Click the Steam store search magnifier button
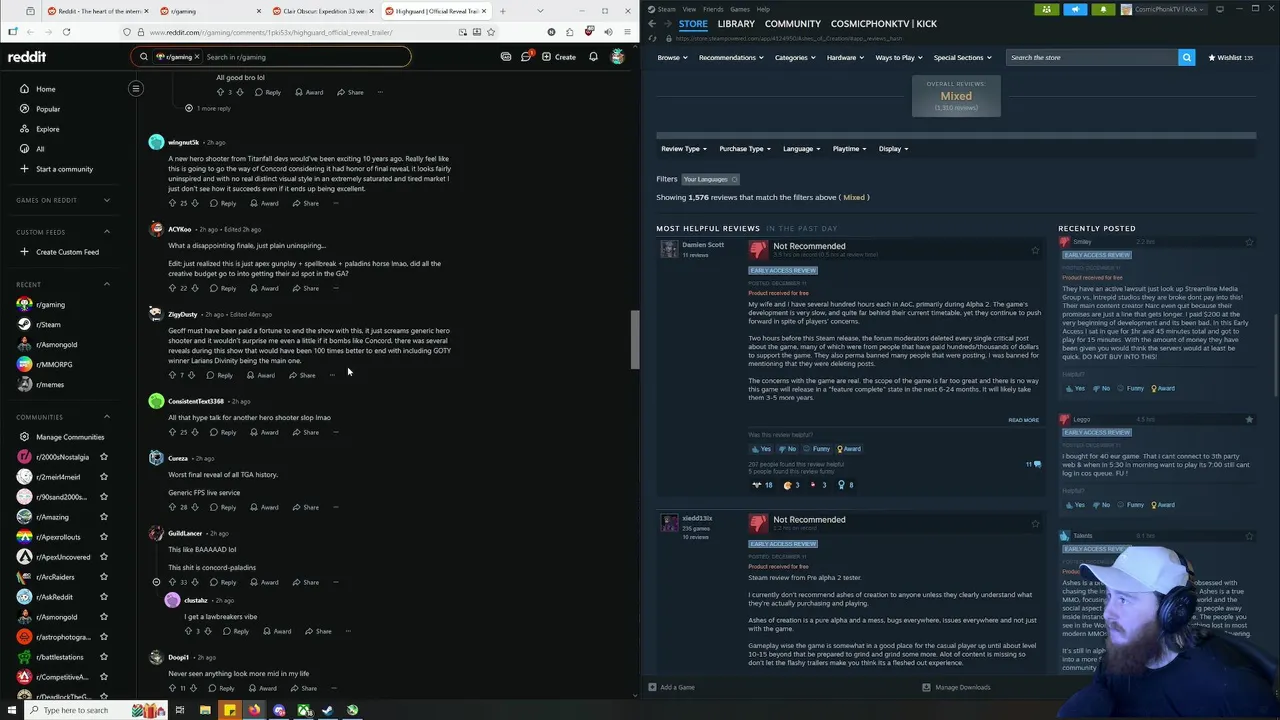1280x720 pixels. [x=1186, y=57]
